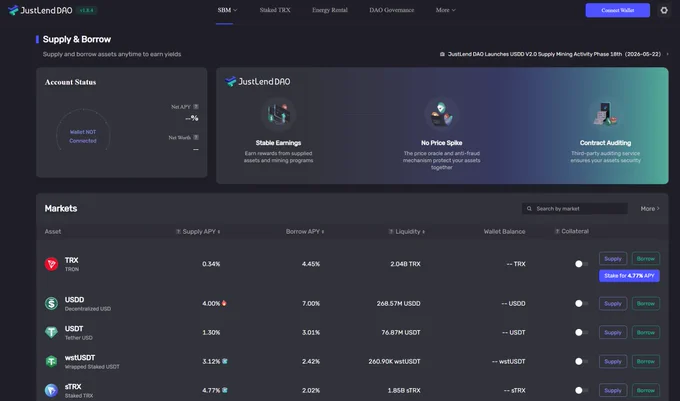680x401 pixels.
Task: Click the 1.85B sTRX liquidity value
Action: point(404,390)
